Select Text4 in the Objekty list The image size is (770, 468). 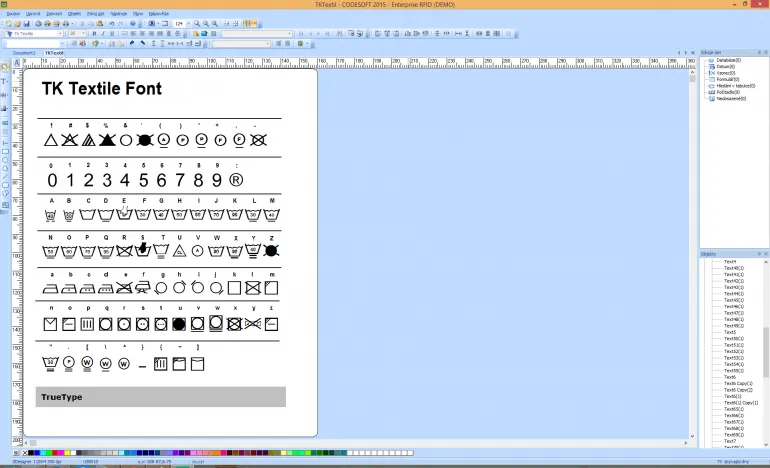[x=730, y=262]
